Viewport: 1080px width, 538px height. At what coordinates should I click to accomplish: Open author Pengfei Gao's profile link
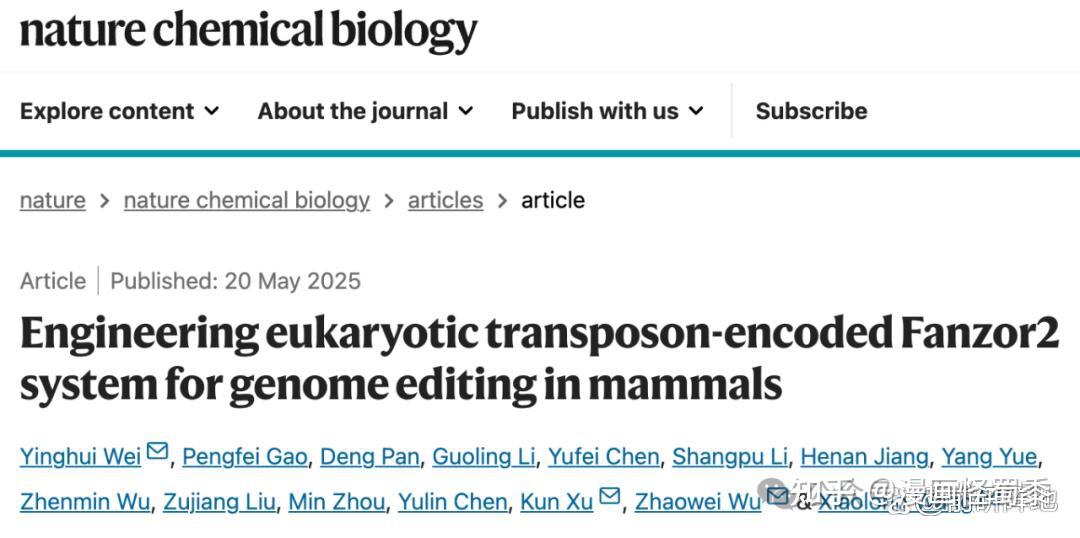click(245, 457)
